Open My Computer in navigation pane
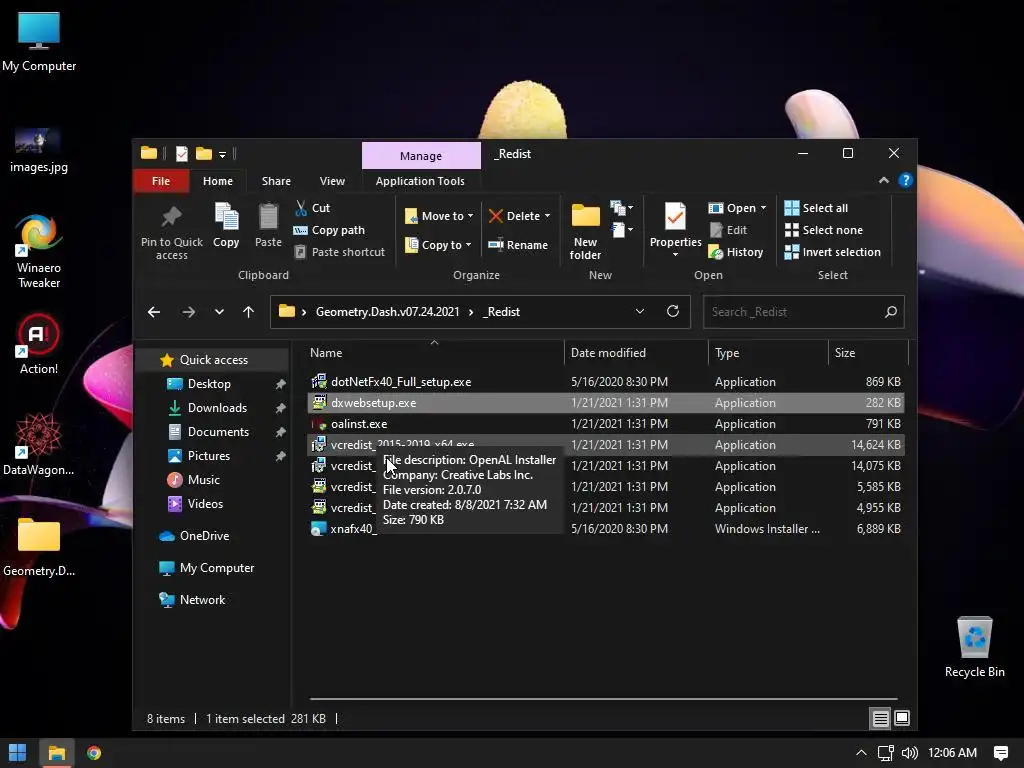Image resolution: width=1024 pixels, height=768 pixels. pos(217,568)
